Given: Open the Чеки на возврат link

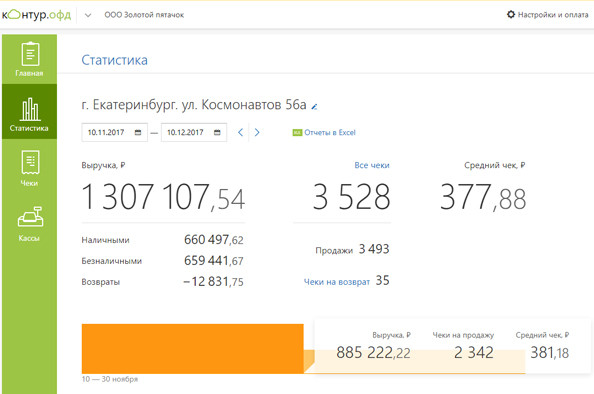Looking at the screenshot, I should 337,282.
